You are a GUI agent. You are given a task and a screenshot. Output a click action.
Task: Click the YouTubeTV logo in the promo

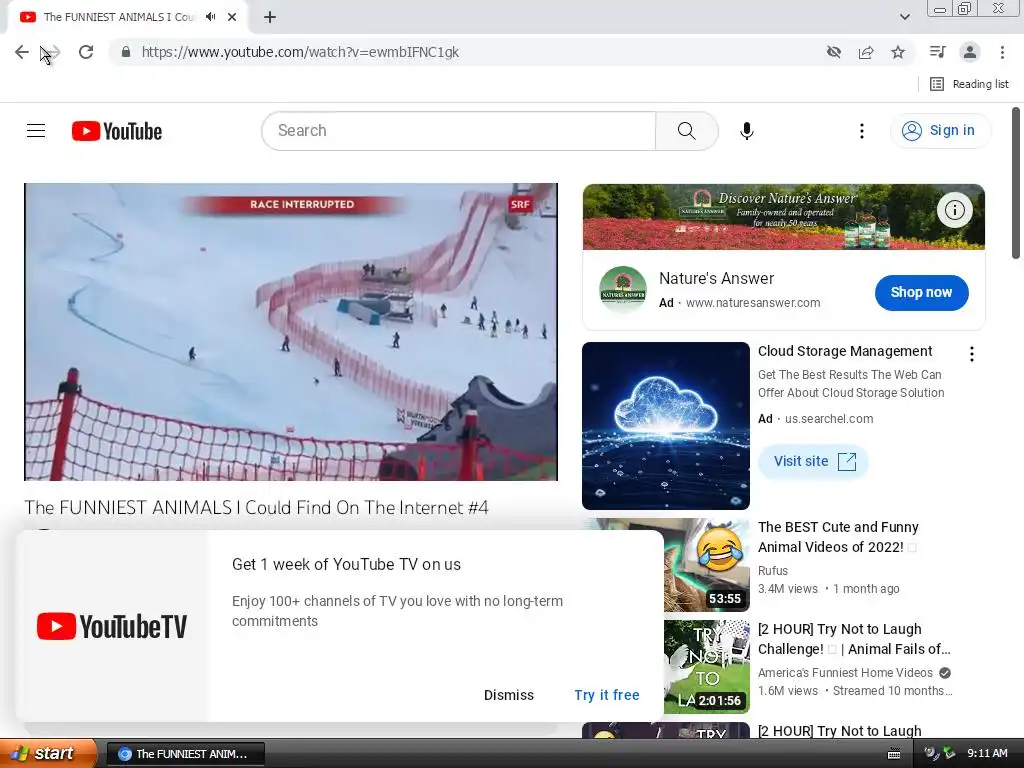coord(112,626)
